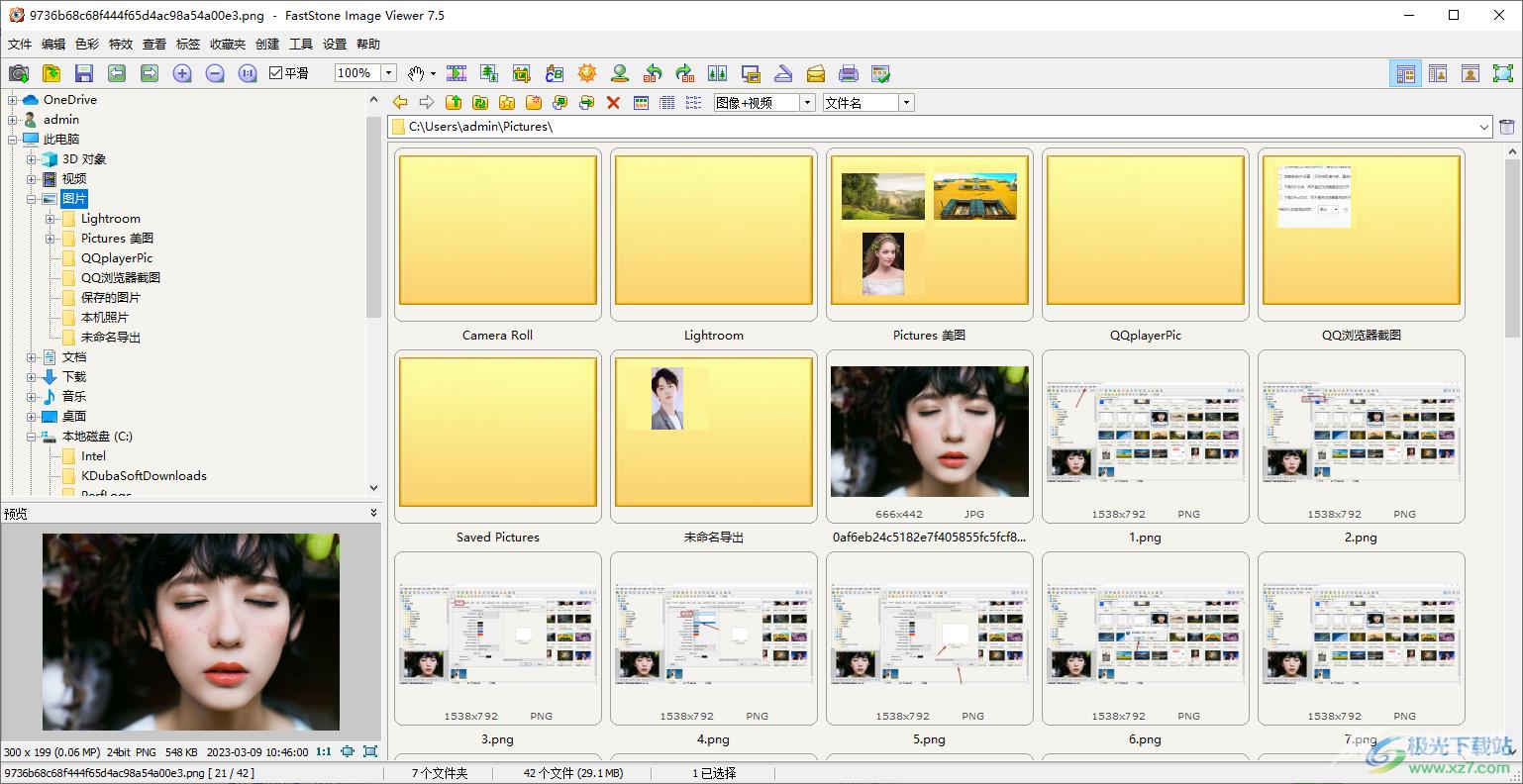Click the Compare selected images icon
This screenshot has width=1523, height=784.
tap(718, 73)
